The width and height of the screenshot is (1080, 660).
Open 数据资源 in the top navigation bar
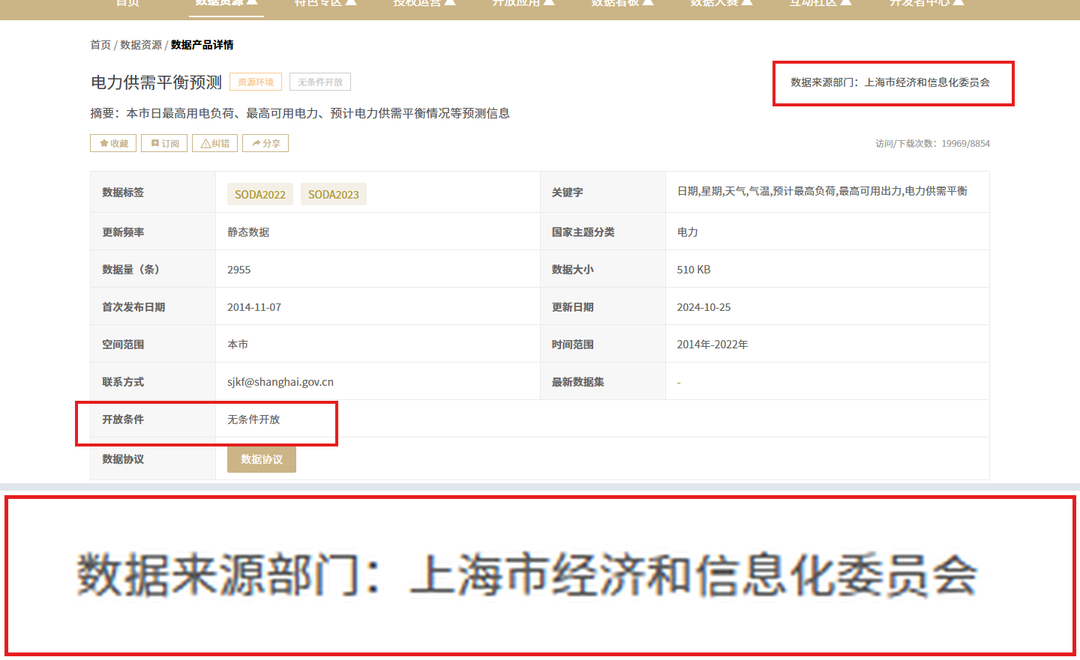pos(226,4)
